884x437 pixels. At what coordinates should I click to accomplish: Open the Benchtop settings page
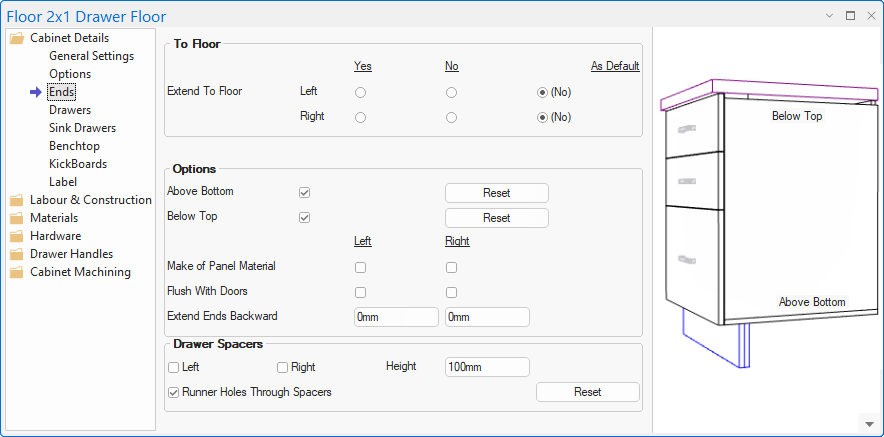pyautogui.click(x=74, y=146)
